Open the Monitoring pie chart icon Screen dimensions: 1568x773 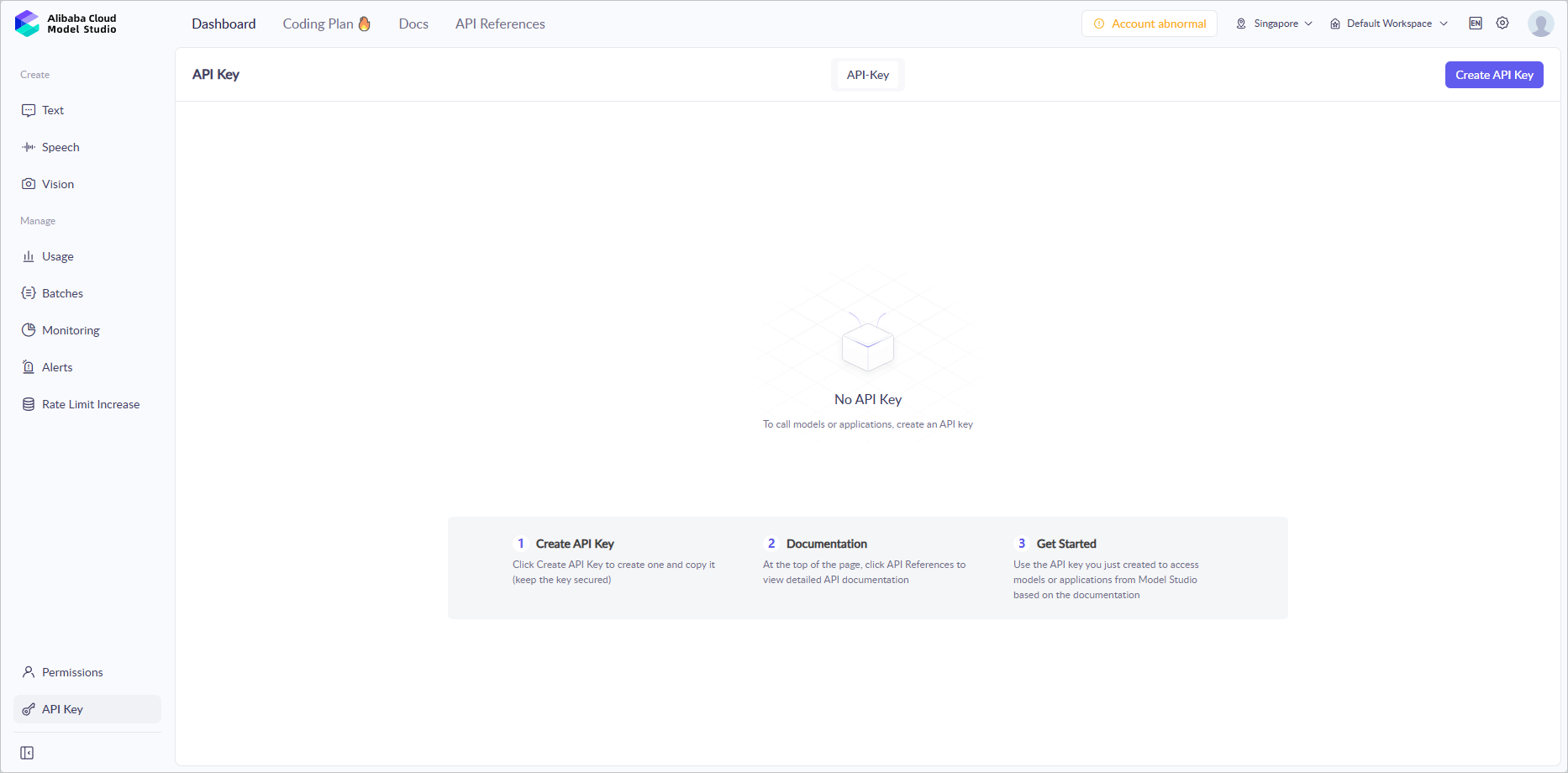(x=29, y=330)
